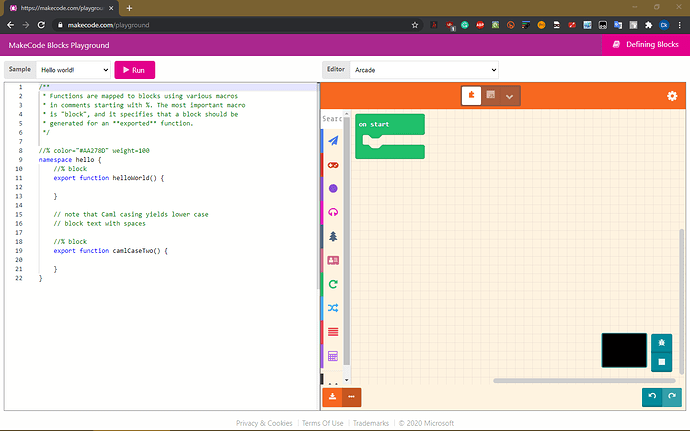690x431 pixels.
Task: Click the workspace vertical scrollbar
Action: 682,302
